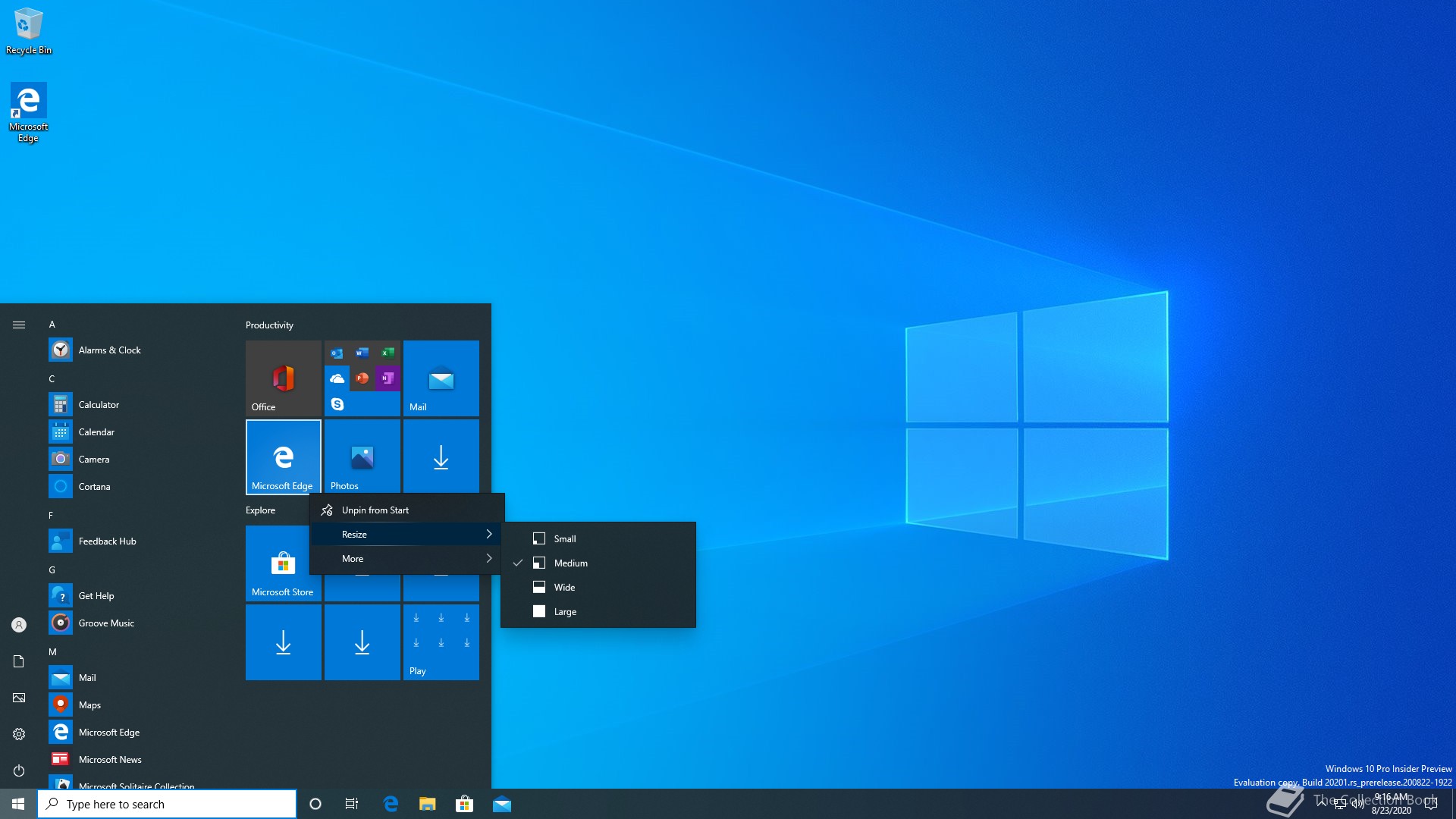The height and width of the screenshot is (819, 1456).
Task: Open the More submenu
Action: (407, 558)
